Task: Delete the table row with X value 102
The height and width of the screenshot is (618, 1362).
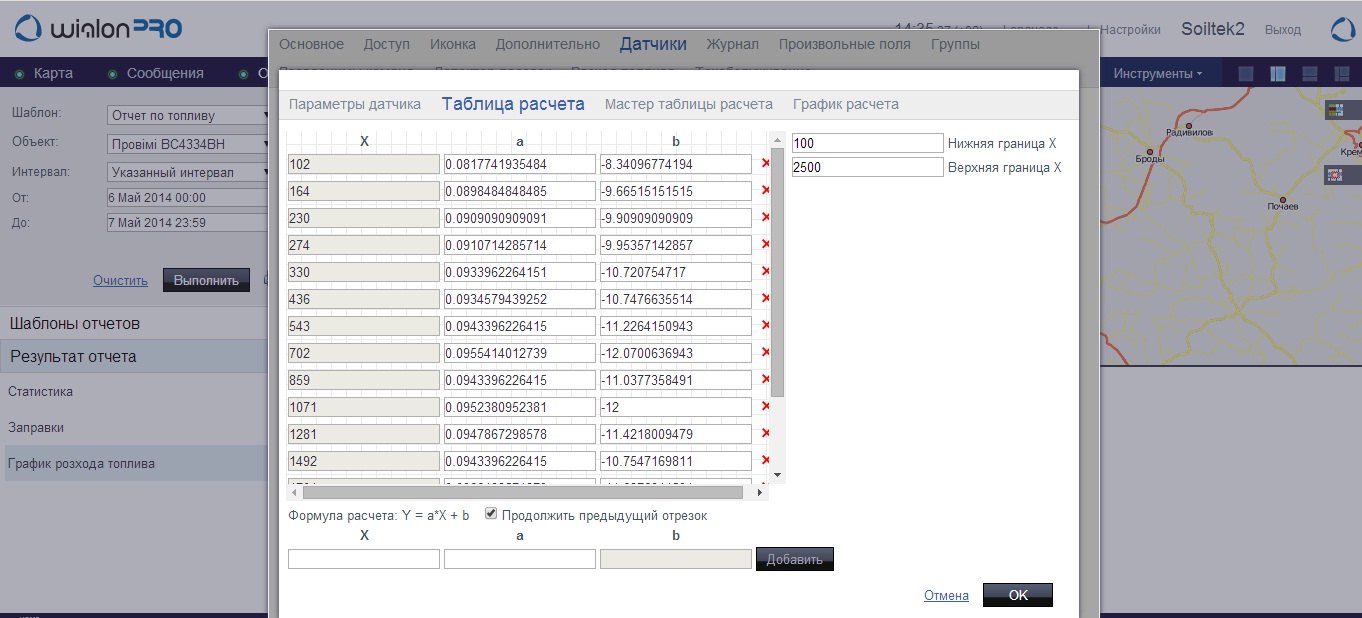Action: pos(765,164)
